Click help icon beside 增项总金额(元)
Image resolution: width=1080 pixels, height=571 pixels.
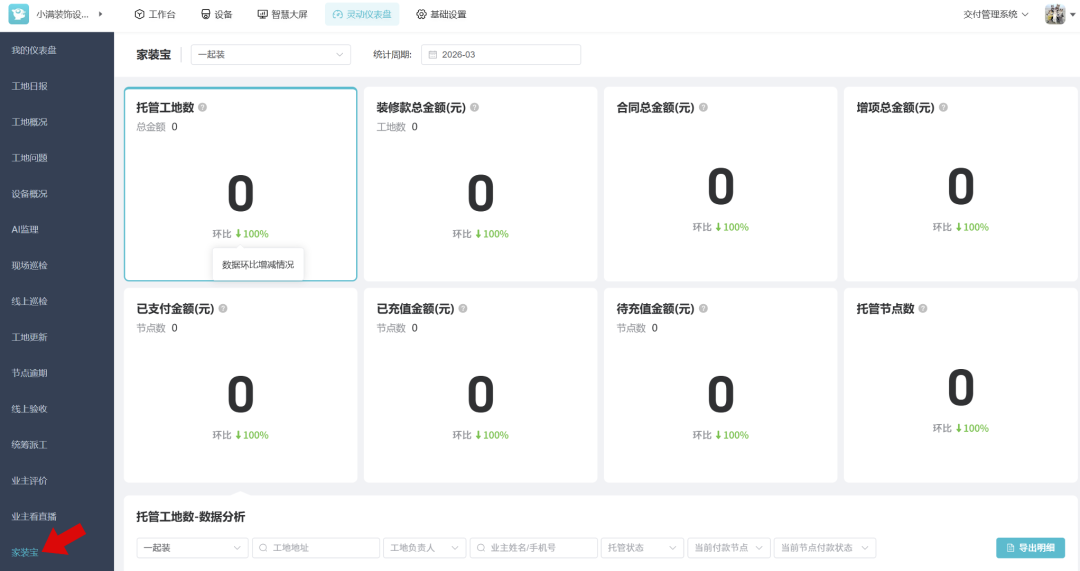click(x=943, y=107)
